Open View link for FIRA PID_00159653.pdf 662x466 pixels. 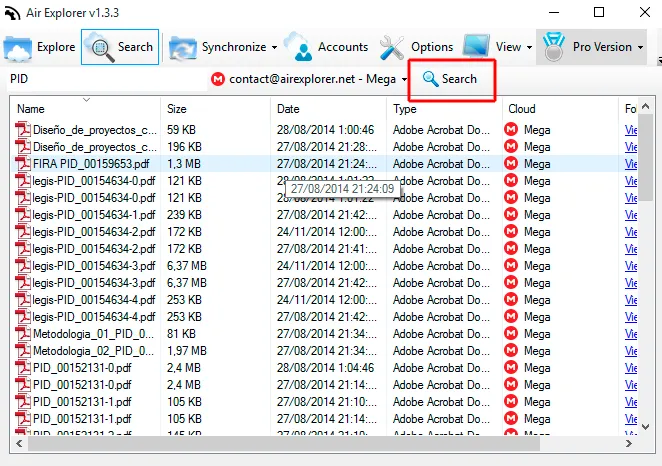(631, 164)
